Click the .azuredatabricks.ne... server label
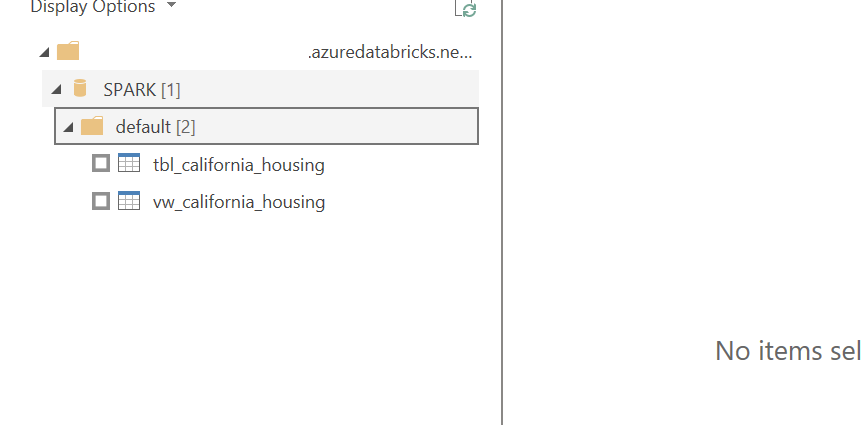 click(x=390, y=52)
